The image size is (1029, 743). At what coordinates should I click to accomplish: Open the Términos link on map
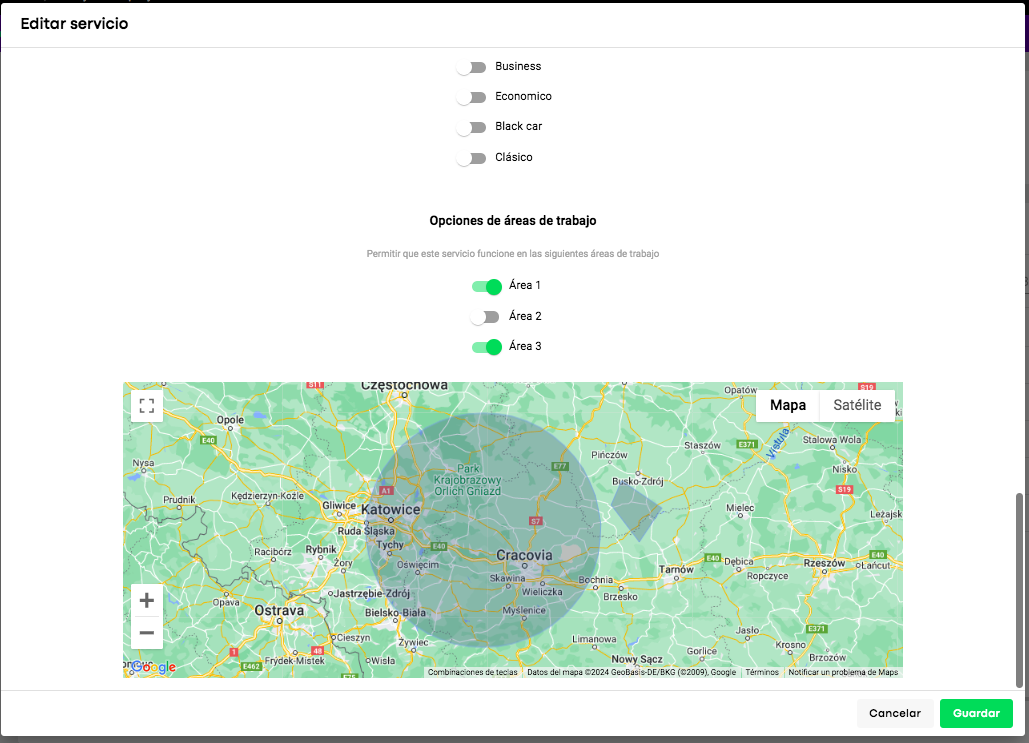pyautogui.click(x=762, y=672)
